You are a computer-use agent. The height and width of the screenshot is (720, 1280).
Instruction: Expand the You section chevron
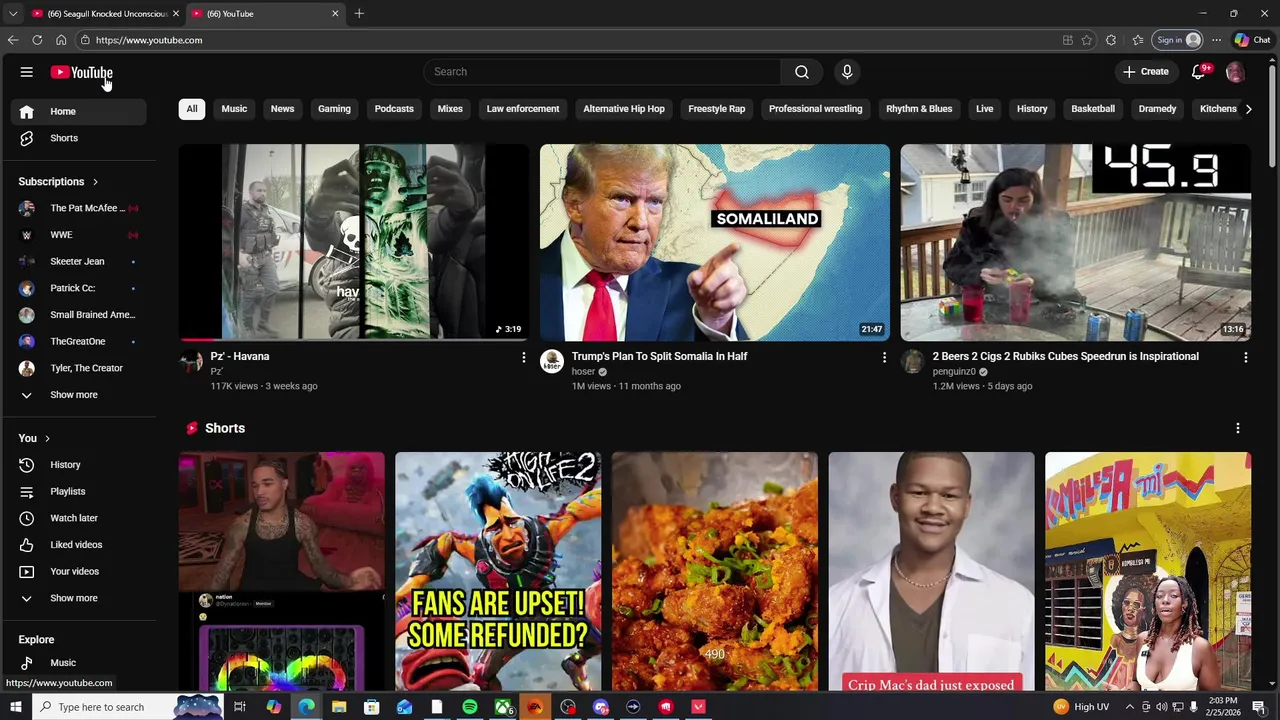point(47,438)
